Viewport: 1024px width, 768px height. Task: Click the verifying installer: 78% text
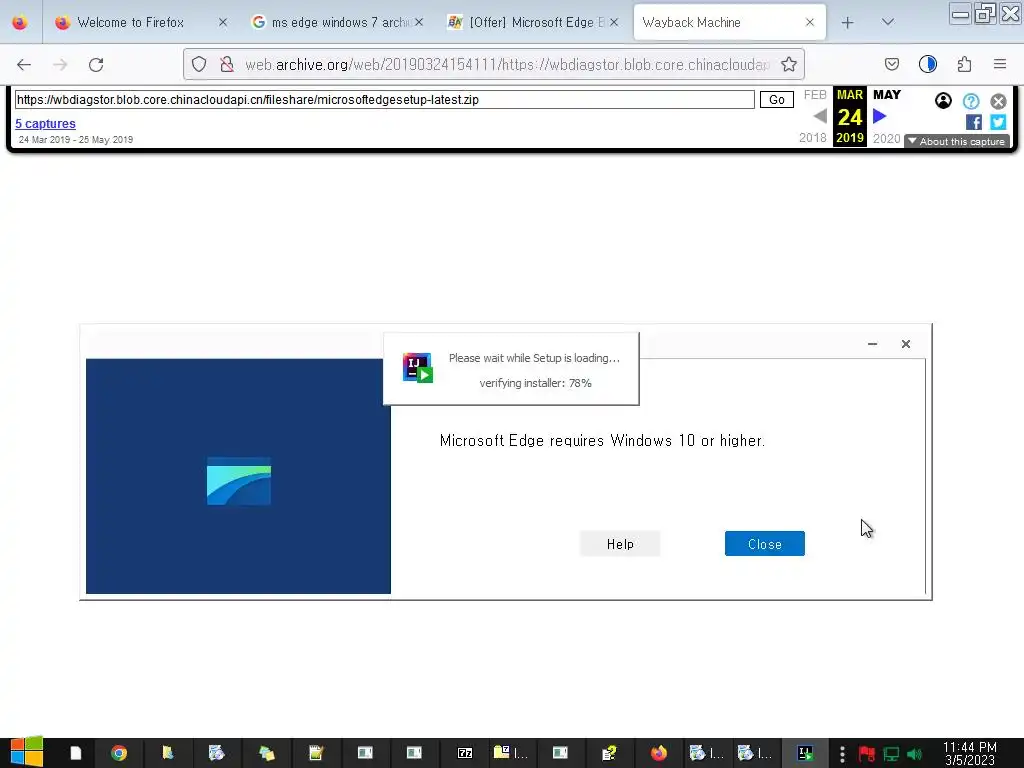536,383
